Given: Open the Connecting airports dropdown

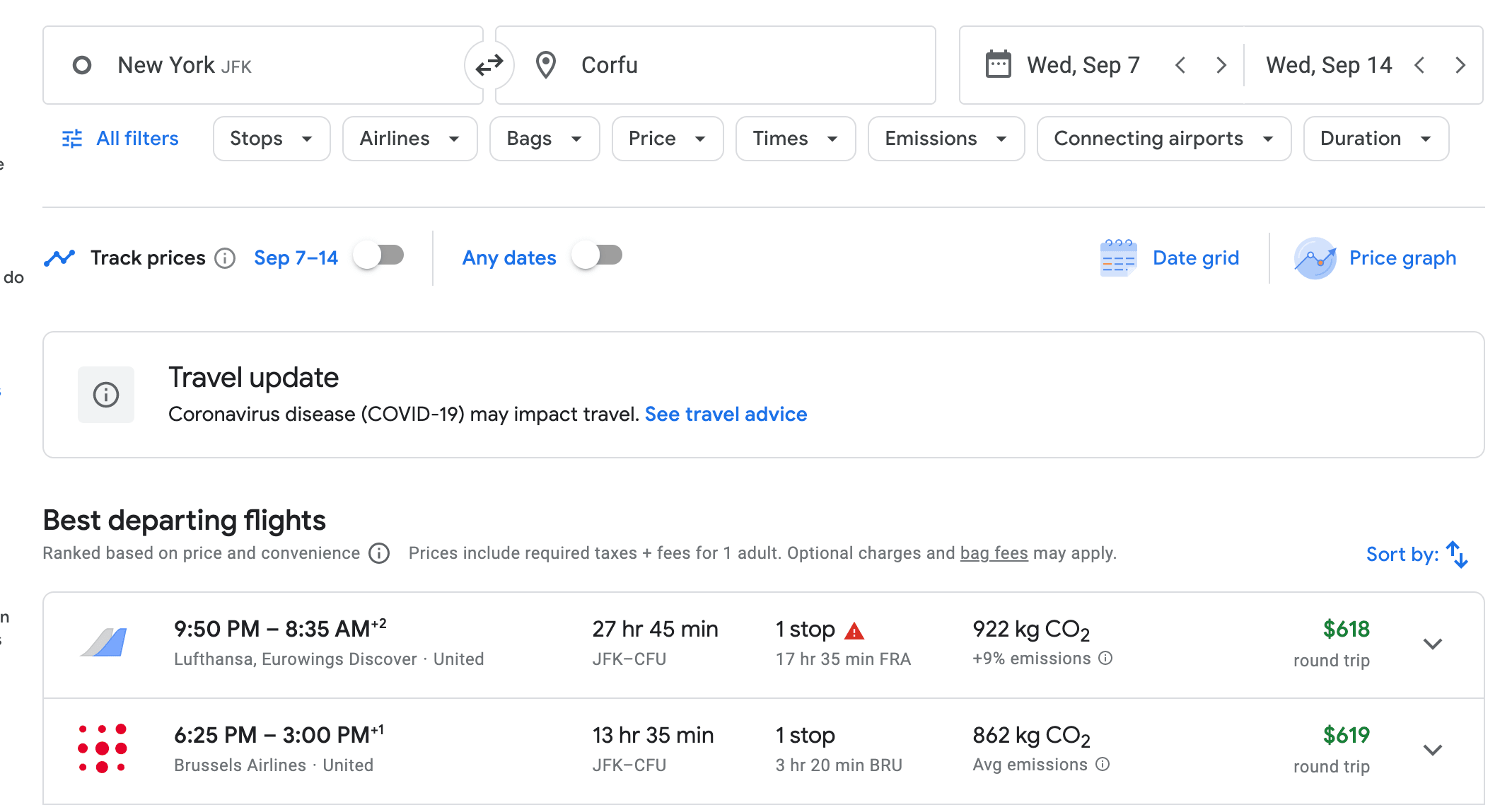Looking at the screenshot, I should pyautogui.click(x=1163, y=139).
